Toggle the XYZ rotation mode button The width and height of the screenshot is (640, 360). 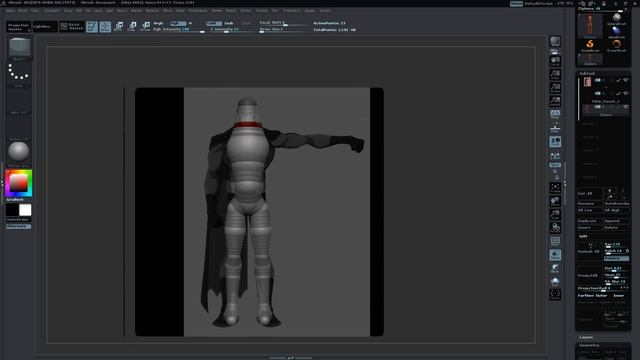[x=555, y=165]
